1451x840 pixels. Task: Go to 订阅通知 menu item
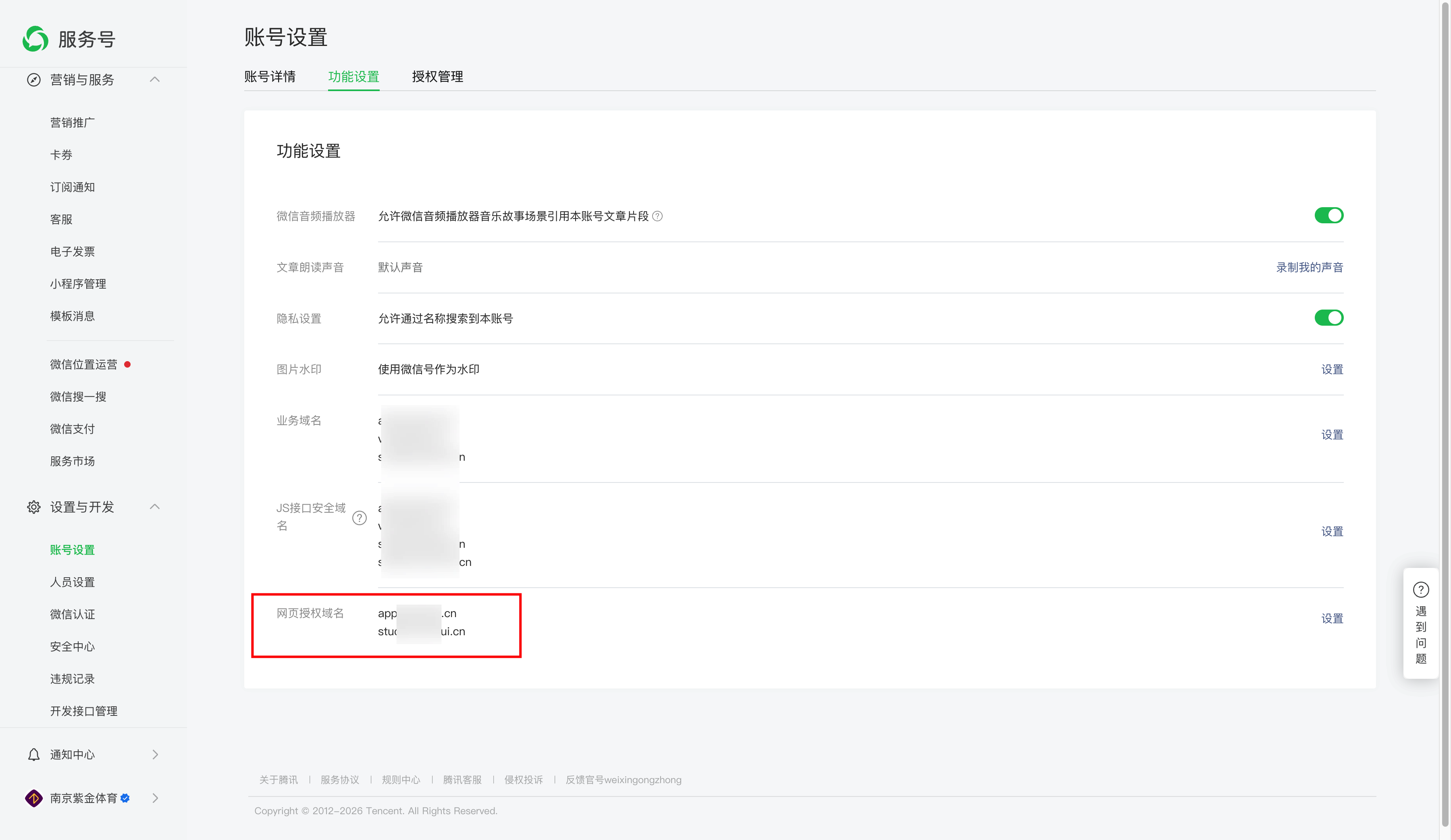[73, 187]
